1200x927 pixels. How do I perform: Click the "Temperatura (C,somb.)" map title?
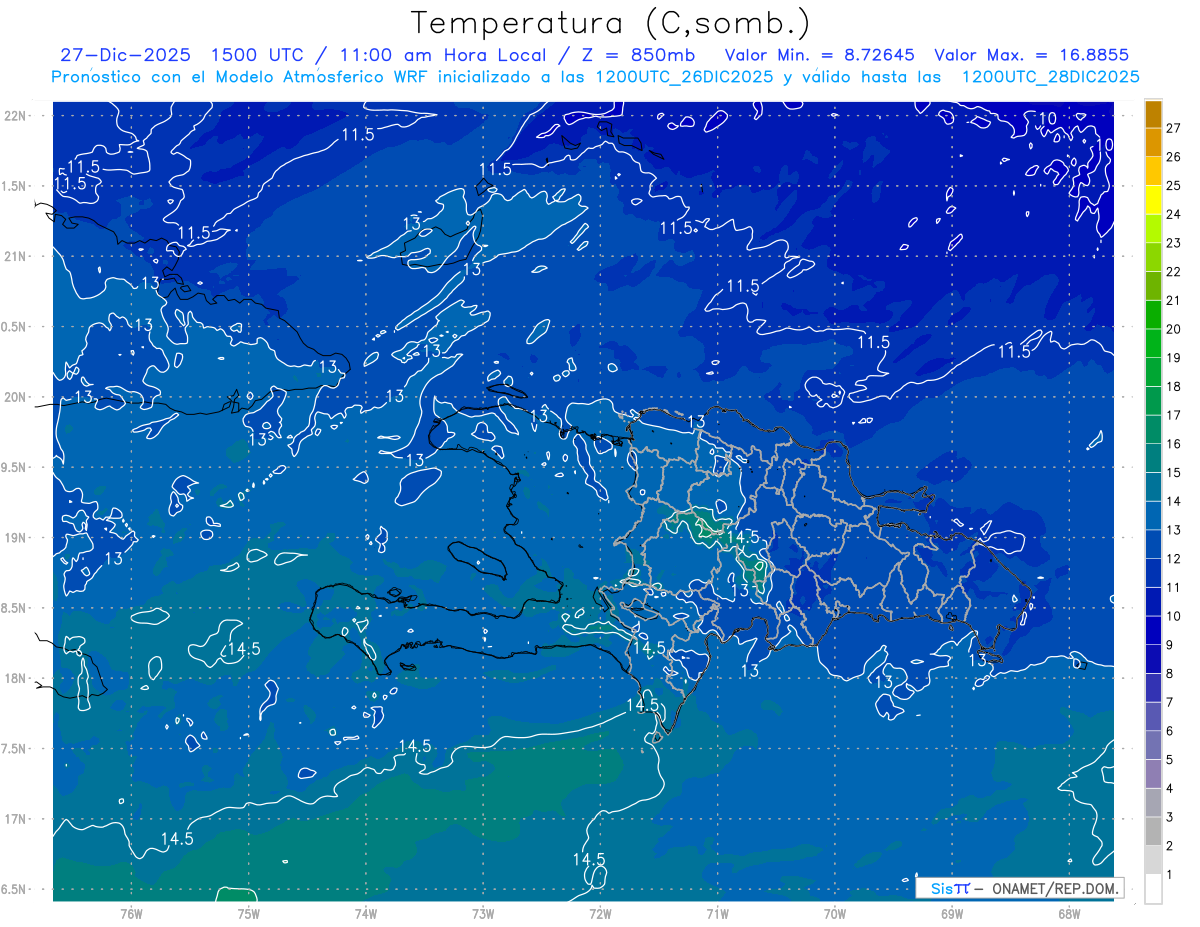[610, 23]
